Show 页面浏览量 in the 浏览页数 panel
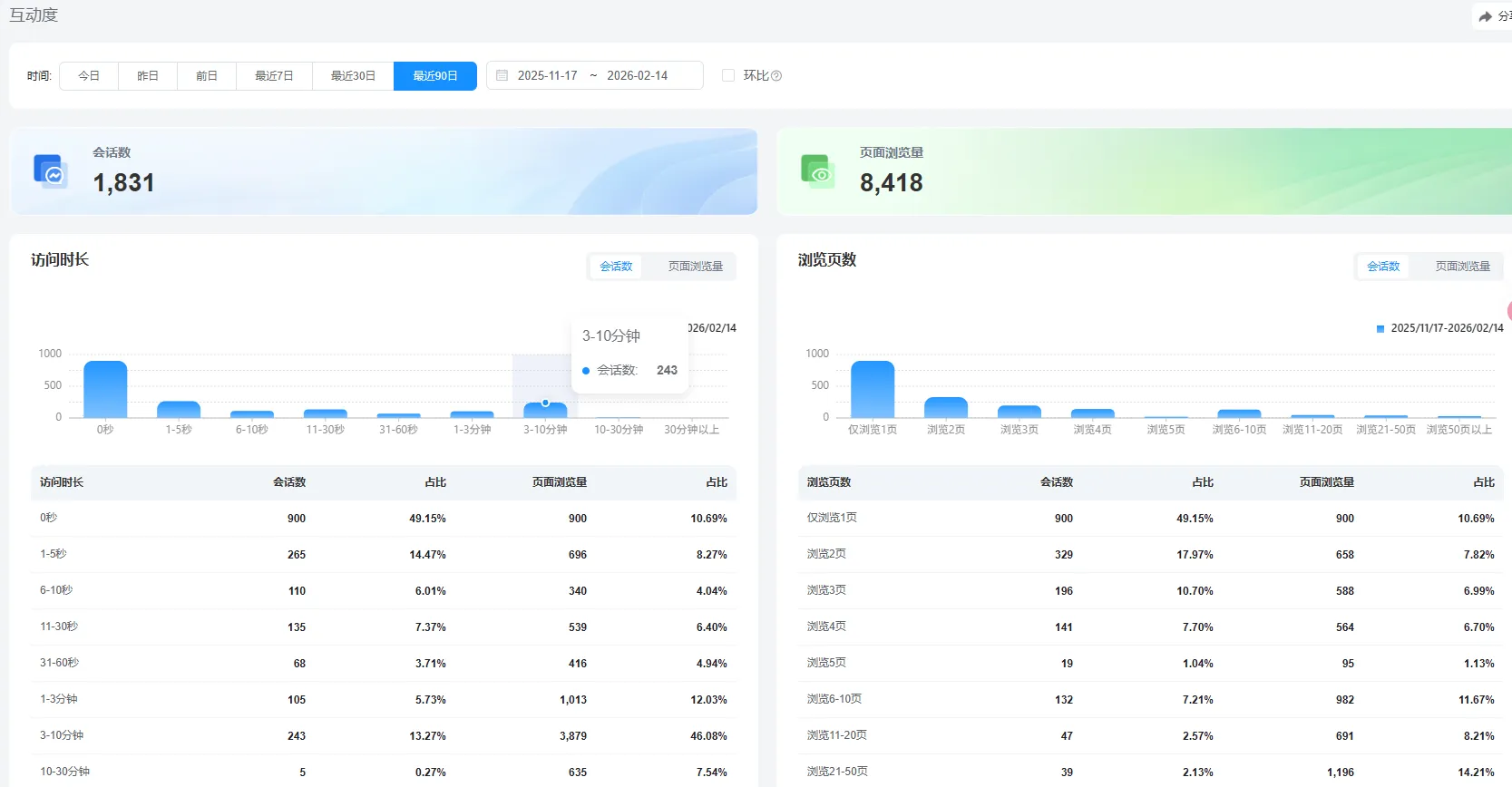 1462,267
